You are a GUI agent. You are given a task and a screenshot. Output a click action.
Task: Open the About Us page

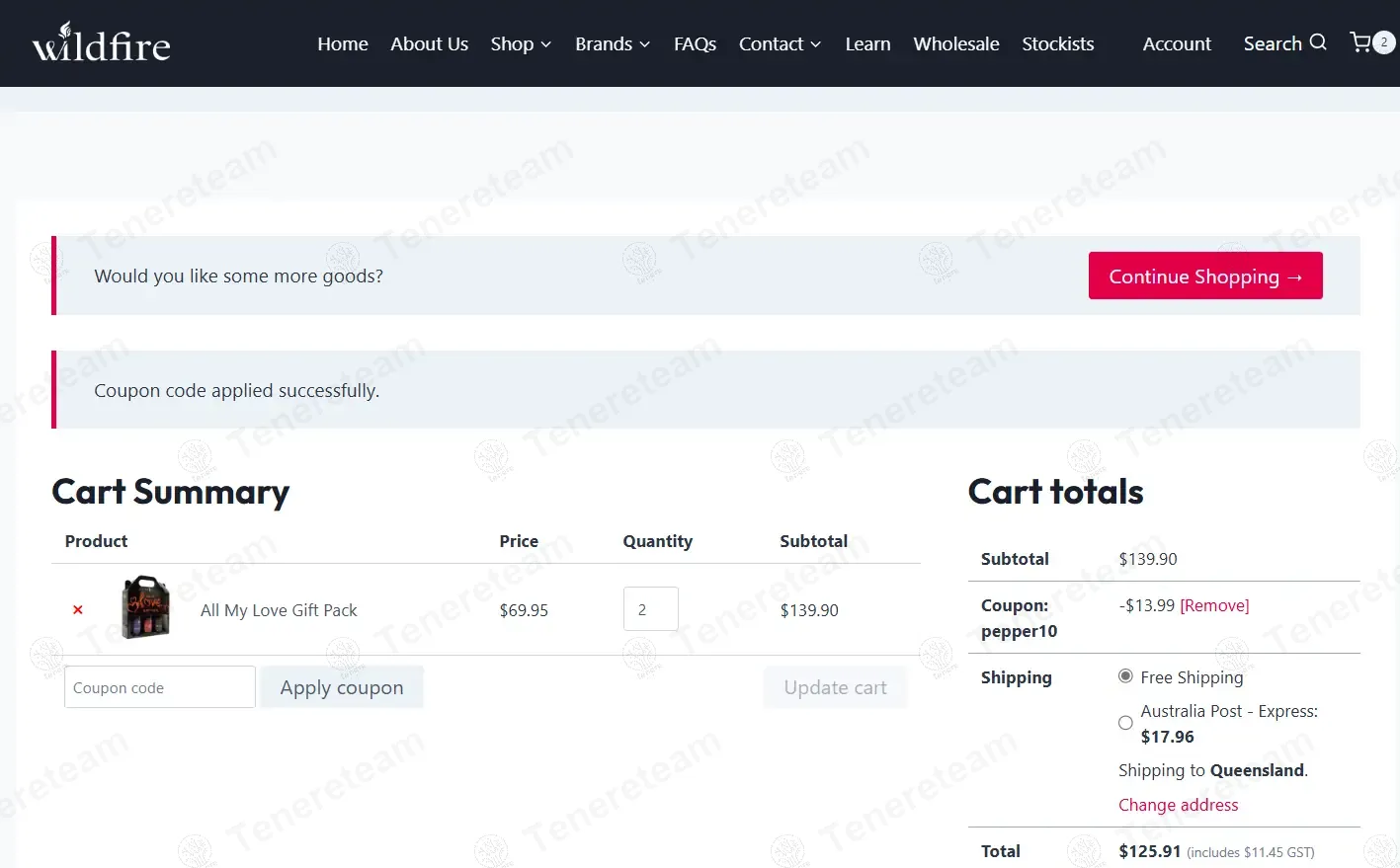click(429, 43)
